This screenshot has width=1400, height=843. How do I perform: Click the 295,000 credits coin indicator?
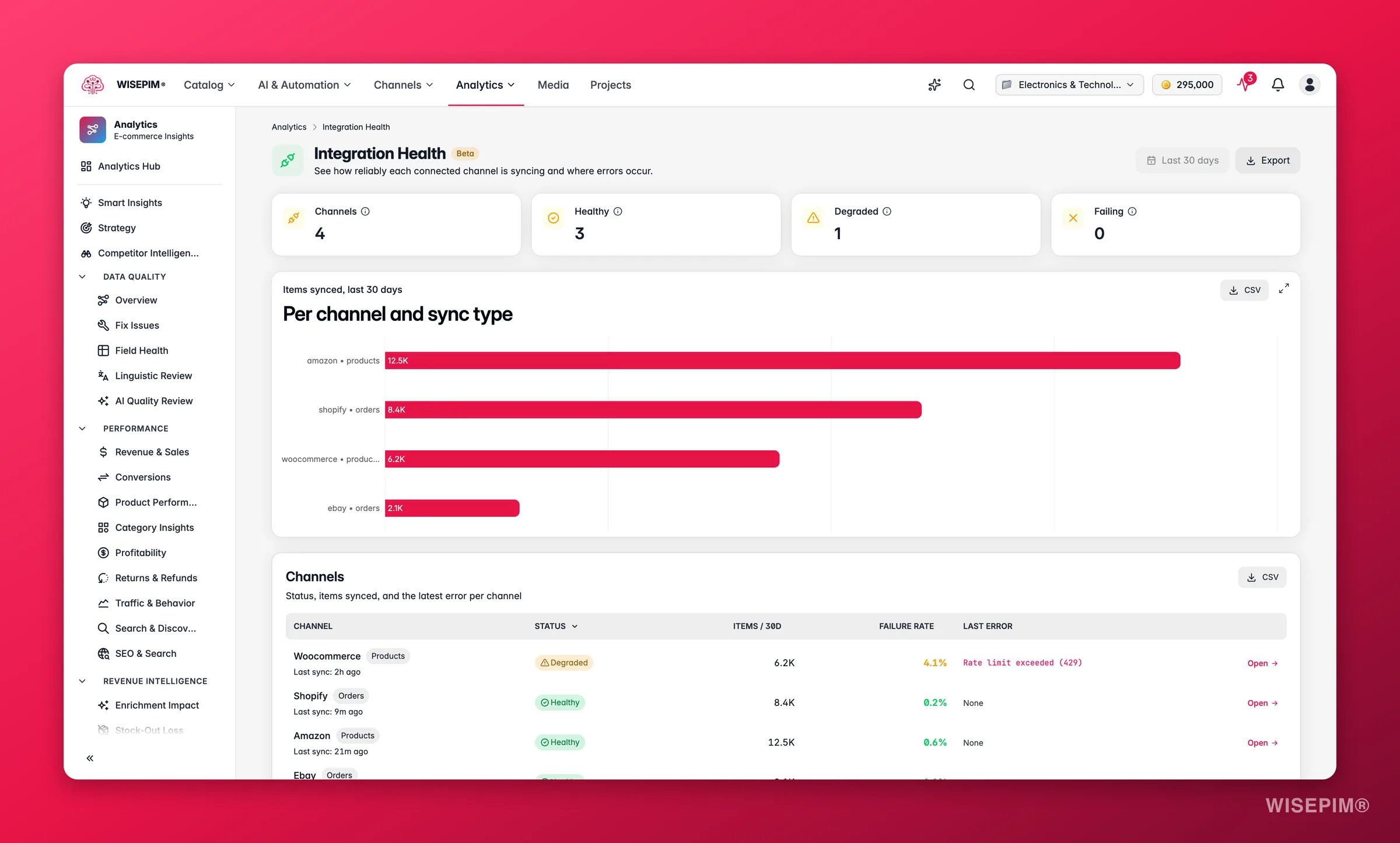click(1186, 85)
